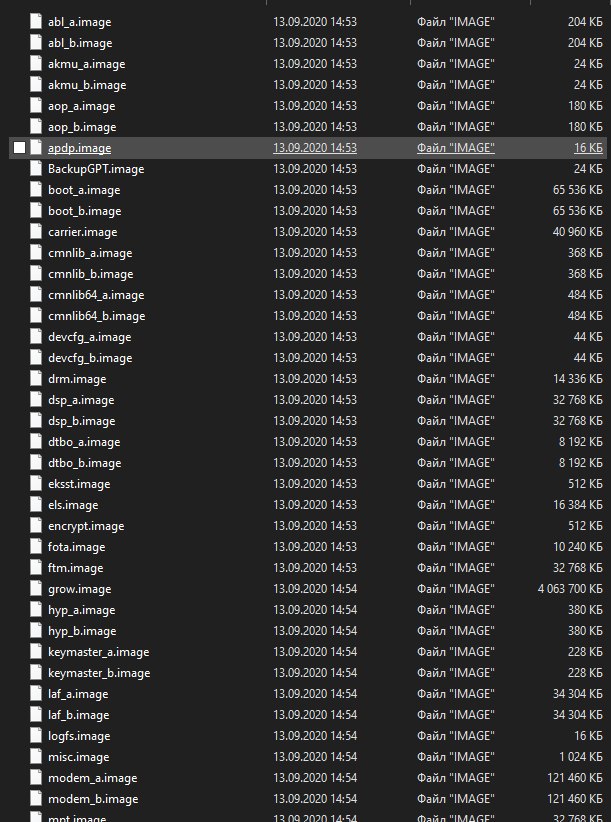Click the 16 384 КБ size of els.image
The height and width of the screenshot is (822, 611).
pyautogui.click(x=578, y=504)
